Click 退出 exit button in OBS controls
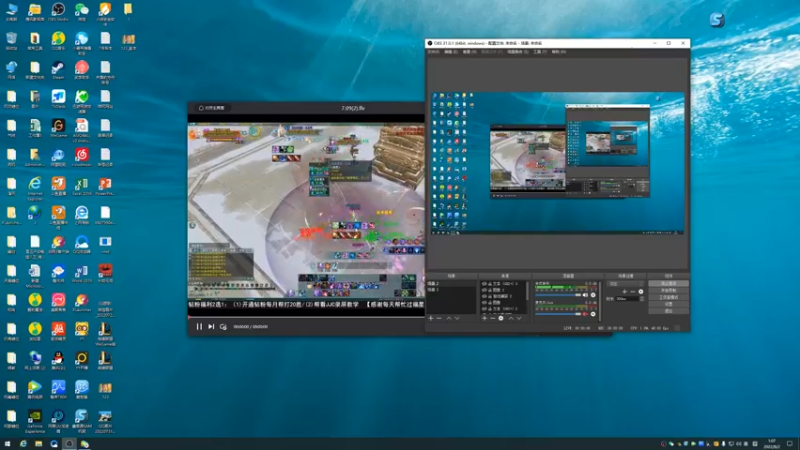 [668, 311]
